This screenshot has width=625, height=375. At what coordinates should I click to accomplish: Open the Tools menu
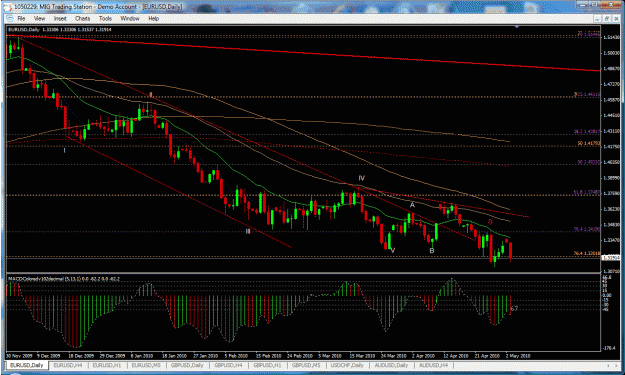(105, 18)
